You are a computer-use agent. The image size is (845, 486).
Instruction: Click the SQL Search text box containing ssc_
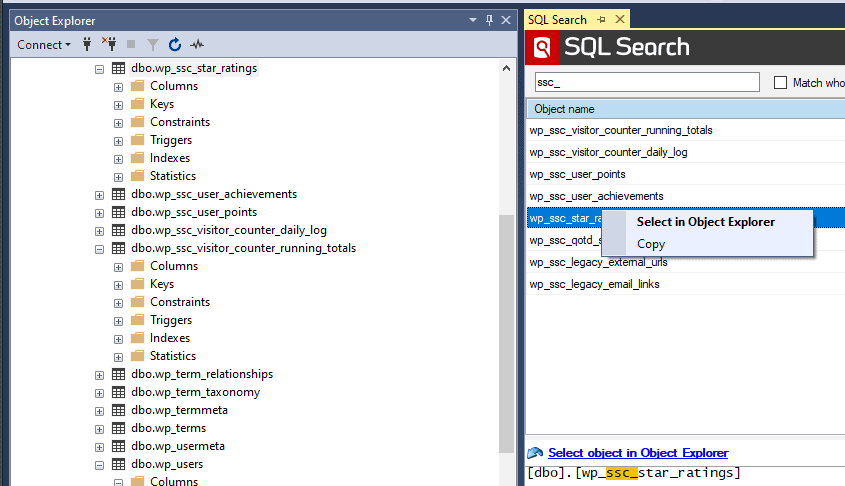(x=647, y=82)
